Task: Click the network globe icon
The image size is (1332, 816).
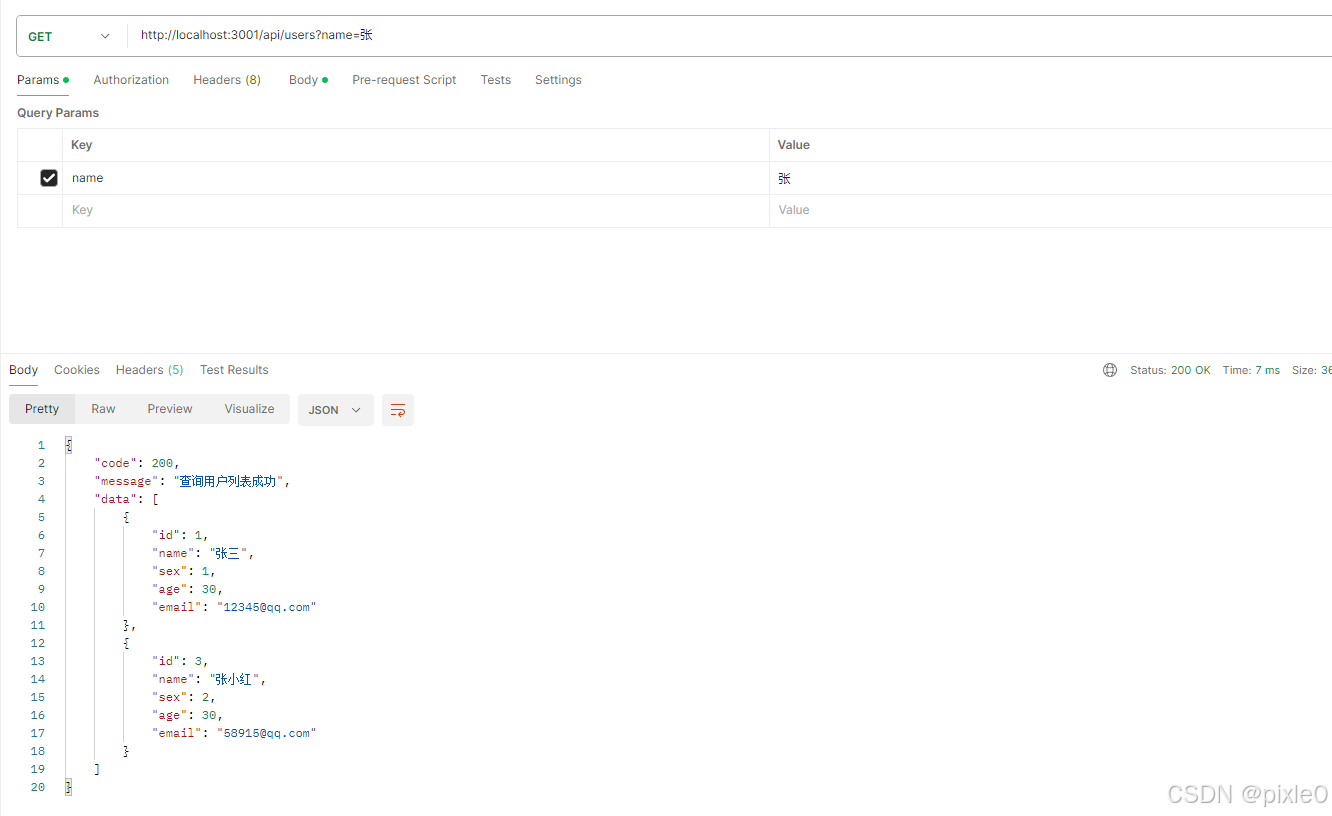Action: pos(1110,370)
